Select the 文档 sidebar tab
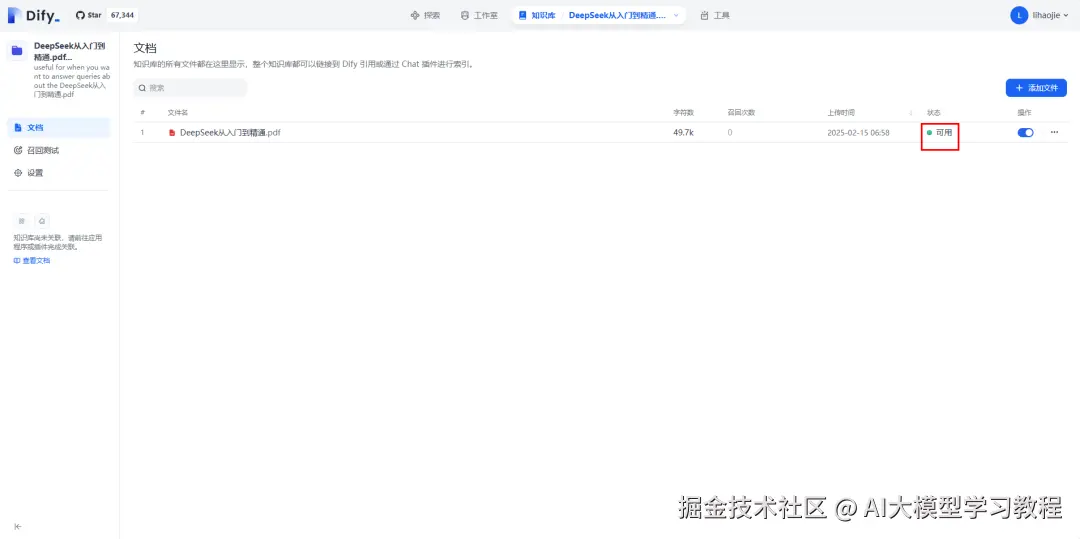The image size is (1080, 539). [58, 127]
